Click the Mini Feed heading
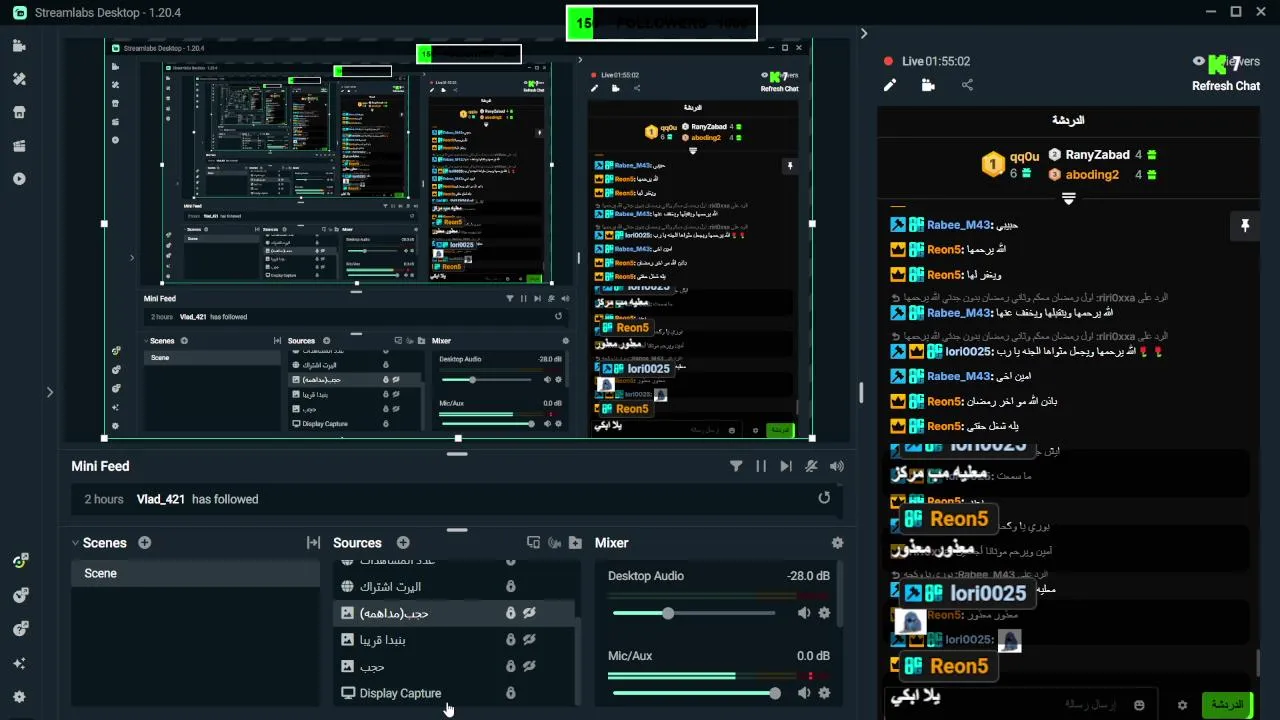This screenshot has width=1280, height=720. (100, 466)
